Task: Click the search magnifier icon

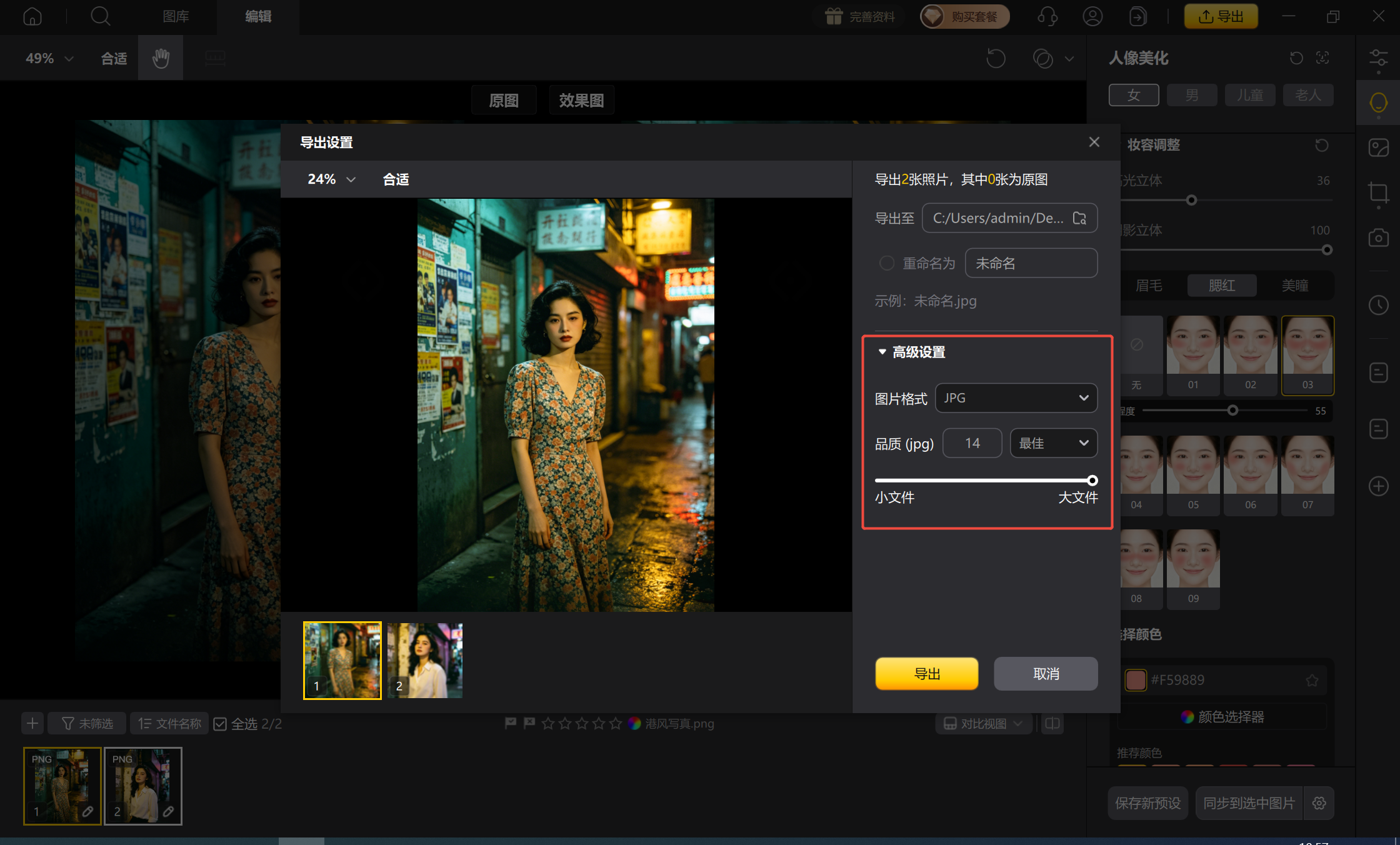Action: [x=100, y=16]
